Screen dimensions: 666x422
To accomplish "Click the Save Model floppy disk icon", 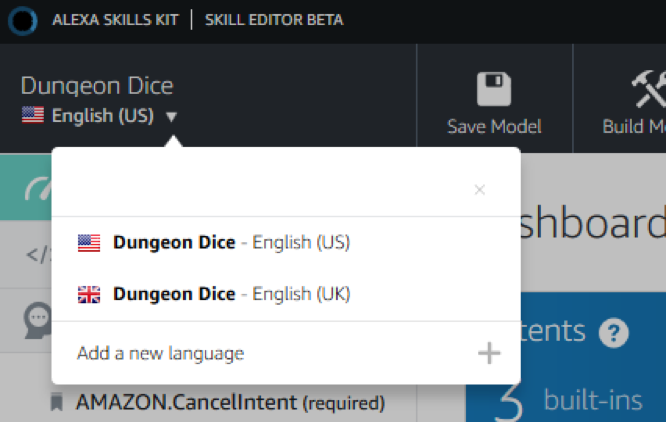I will click(494, 90).
